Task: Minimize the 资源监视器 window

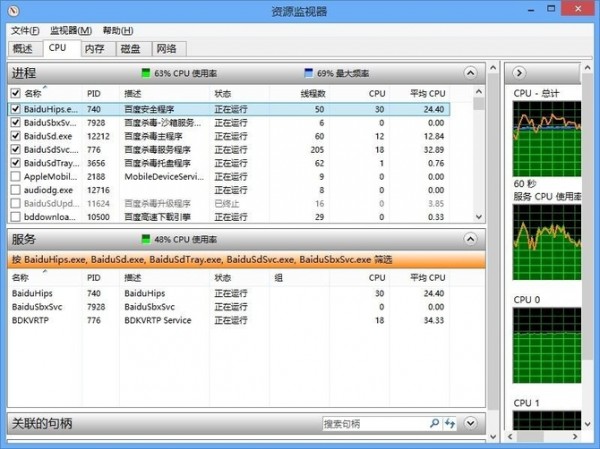Action: (x=531, y=10)
